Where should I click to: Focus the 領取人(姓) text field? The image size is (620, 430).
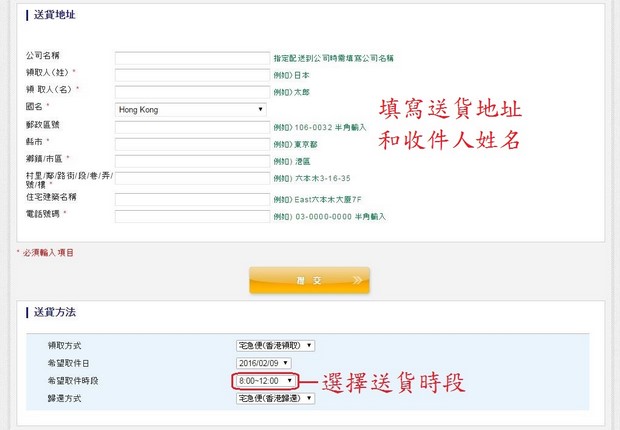coord(192,75)
